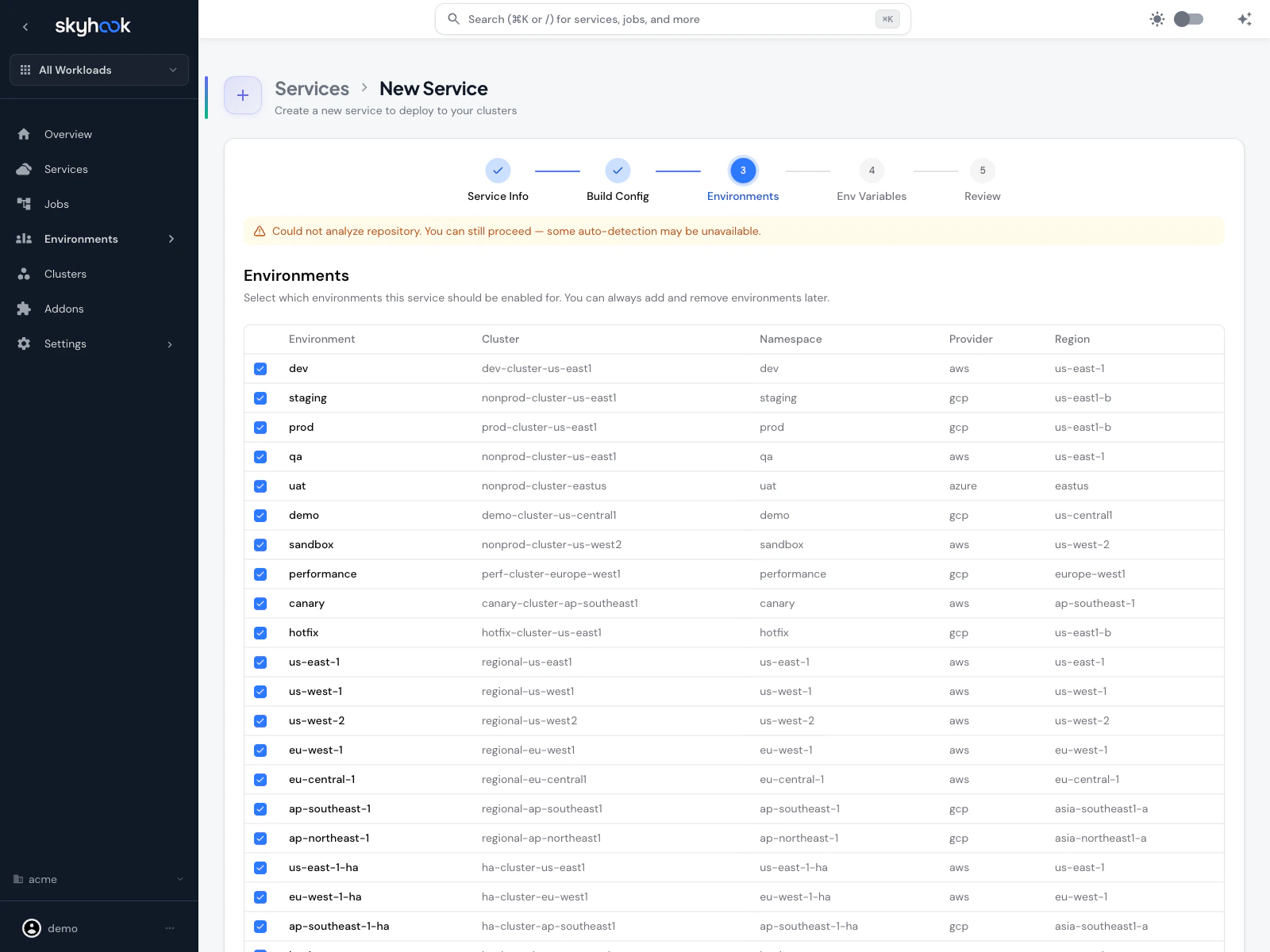Open the Jobs section
The image size is (1270, 952).
[56, 204]
